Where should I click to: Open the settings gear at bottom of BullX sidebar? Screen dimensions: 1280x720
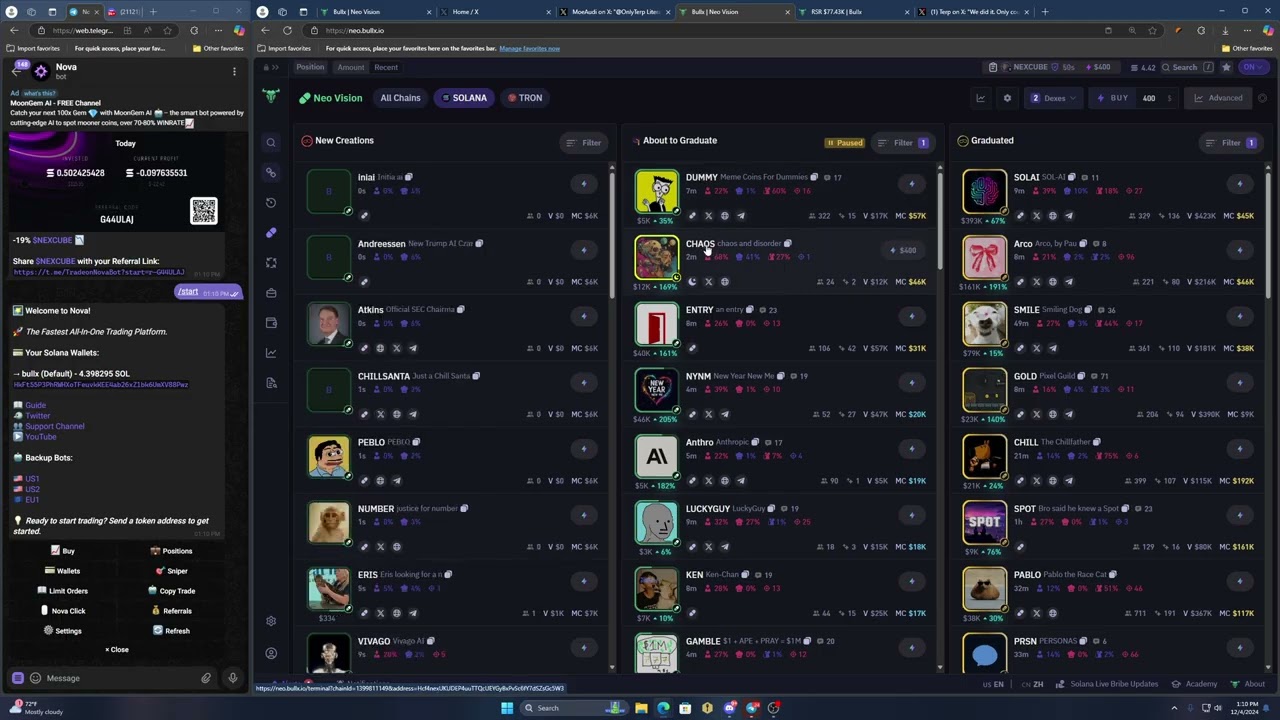[x=271, y=621]
